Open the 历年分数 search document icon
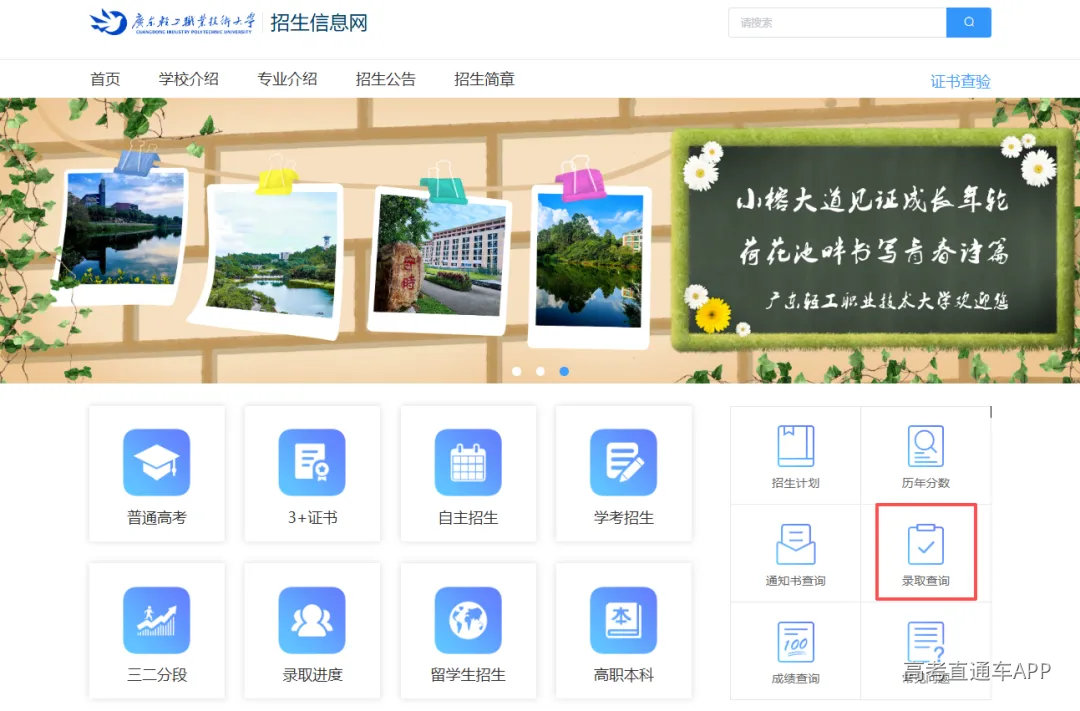 click(x=926, y=446)
